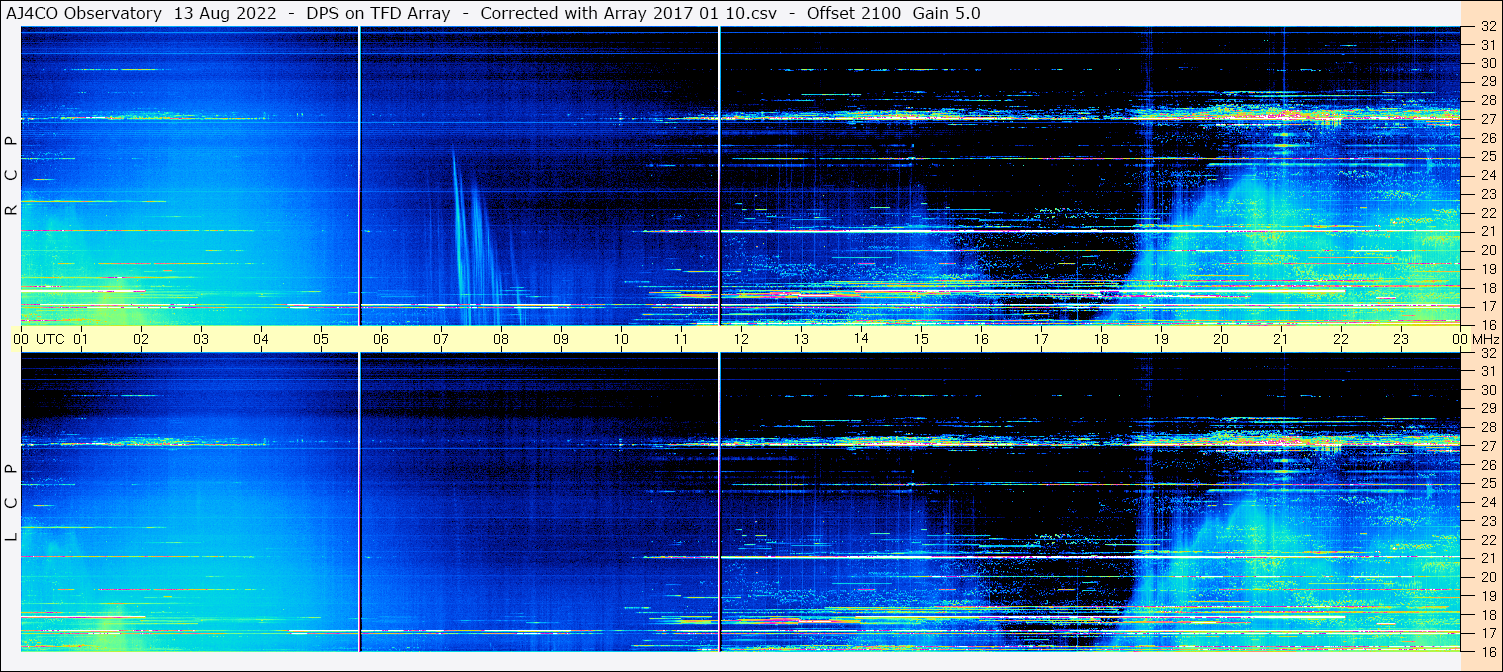Click the 23 hour tick on the UTC axis
The image size is (1503, 672).
tap(1401, 339)
